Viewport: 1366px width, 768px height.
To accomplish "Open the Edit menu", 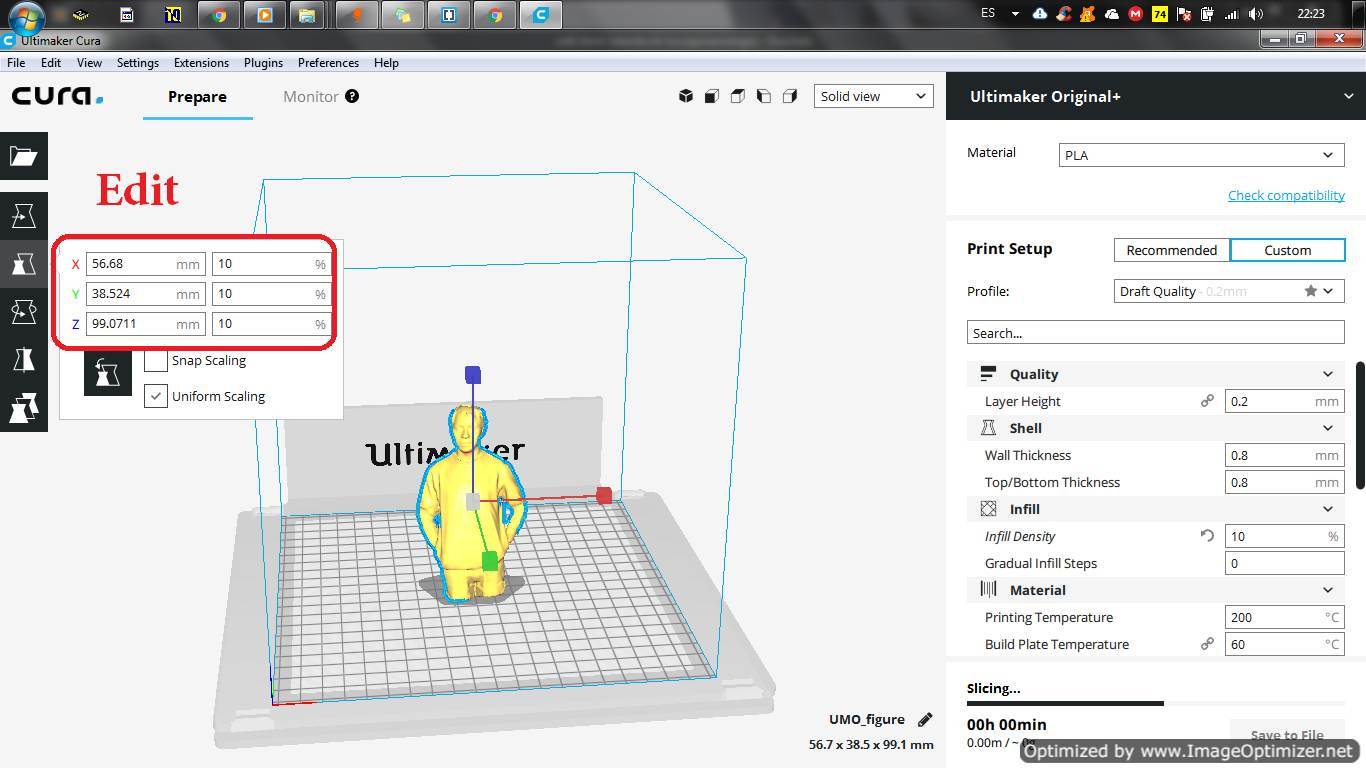I will point(51,62).
